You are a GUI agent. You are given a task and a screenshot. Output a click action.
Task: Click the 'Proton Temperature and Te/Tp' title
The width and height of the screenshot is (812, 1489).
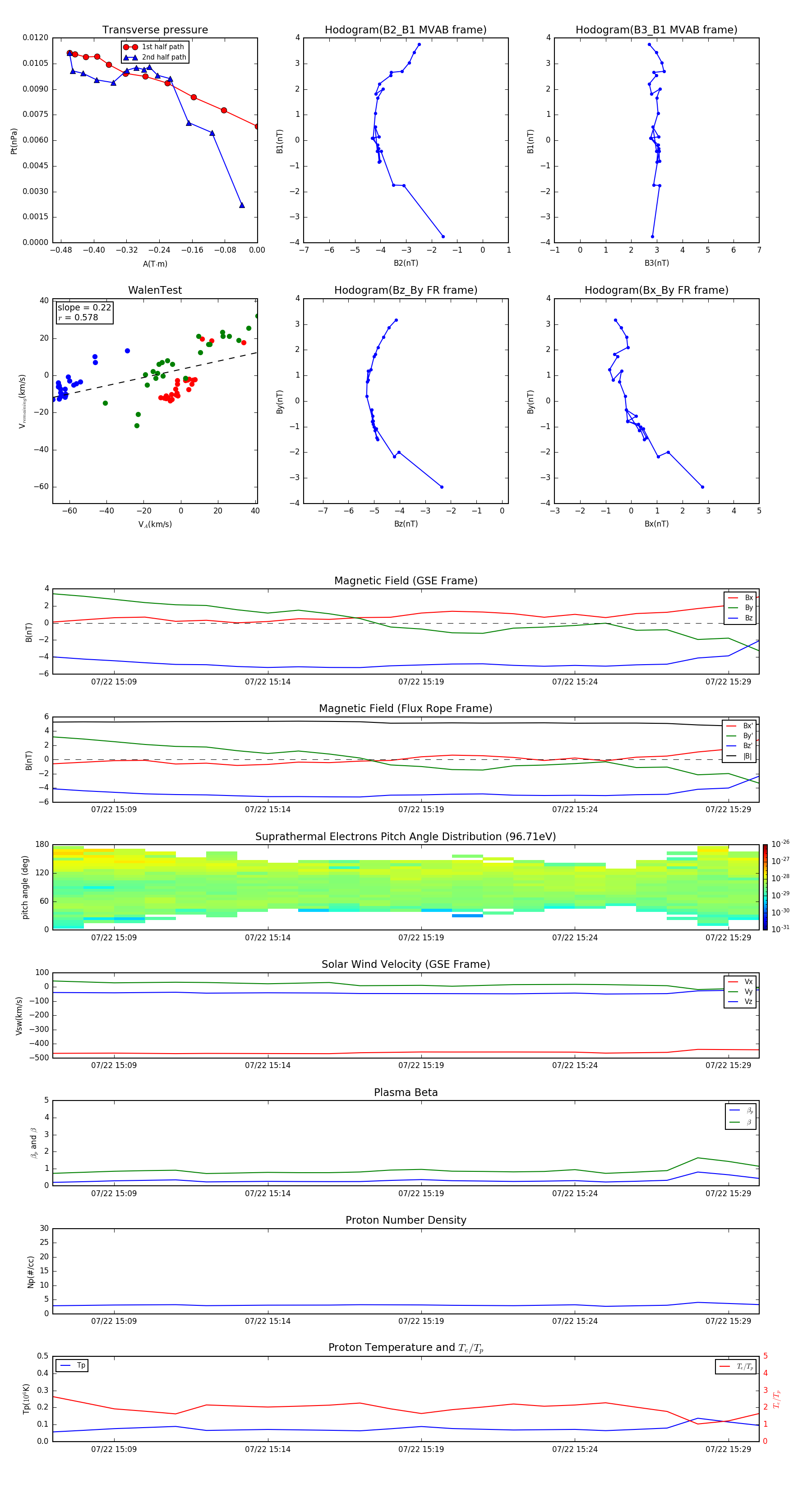pyautogui.click(x=406, y=1347)
